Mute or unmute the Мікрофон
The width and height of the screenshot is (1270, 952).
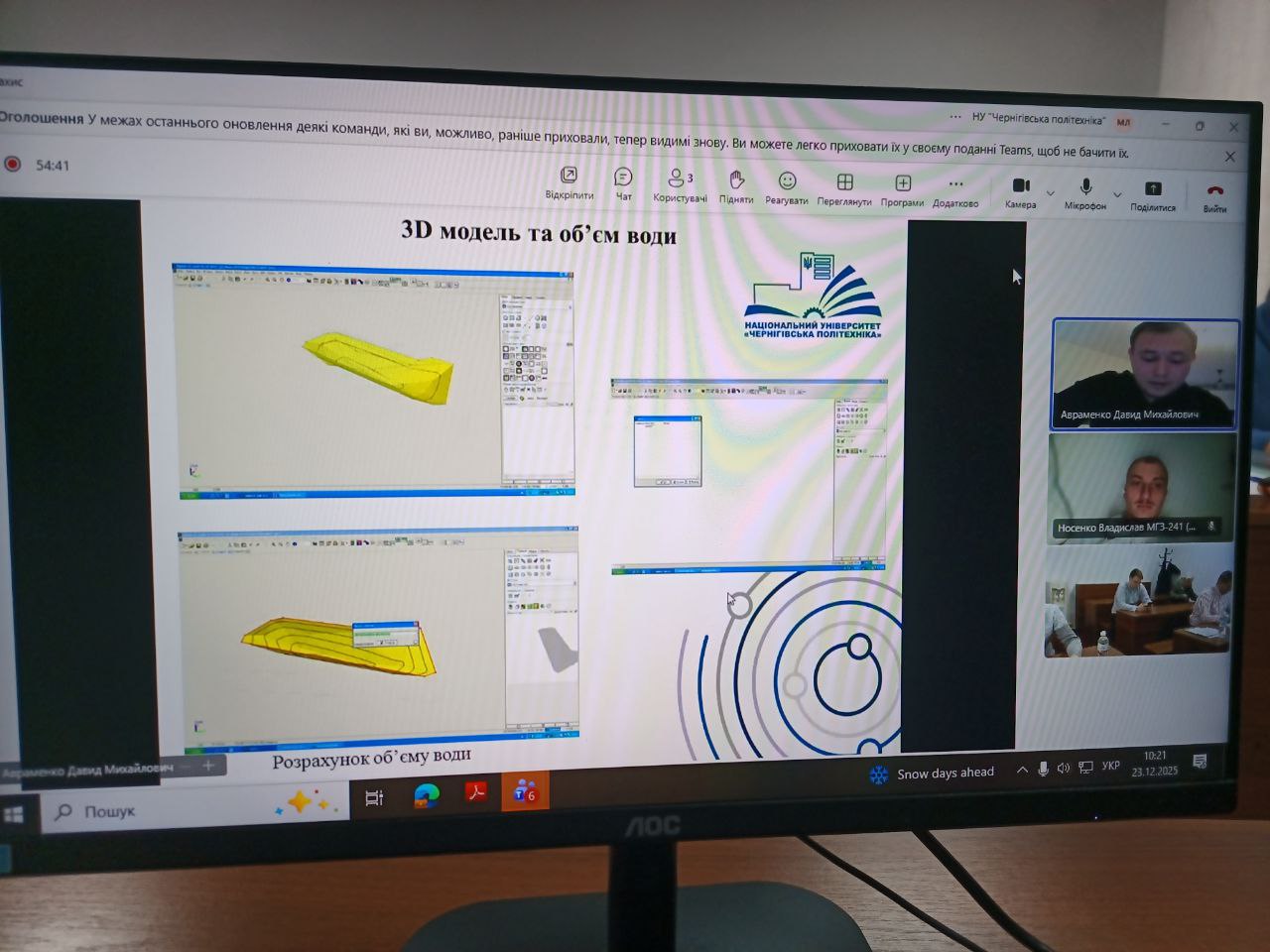[1085, 189]
